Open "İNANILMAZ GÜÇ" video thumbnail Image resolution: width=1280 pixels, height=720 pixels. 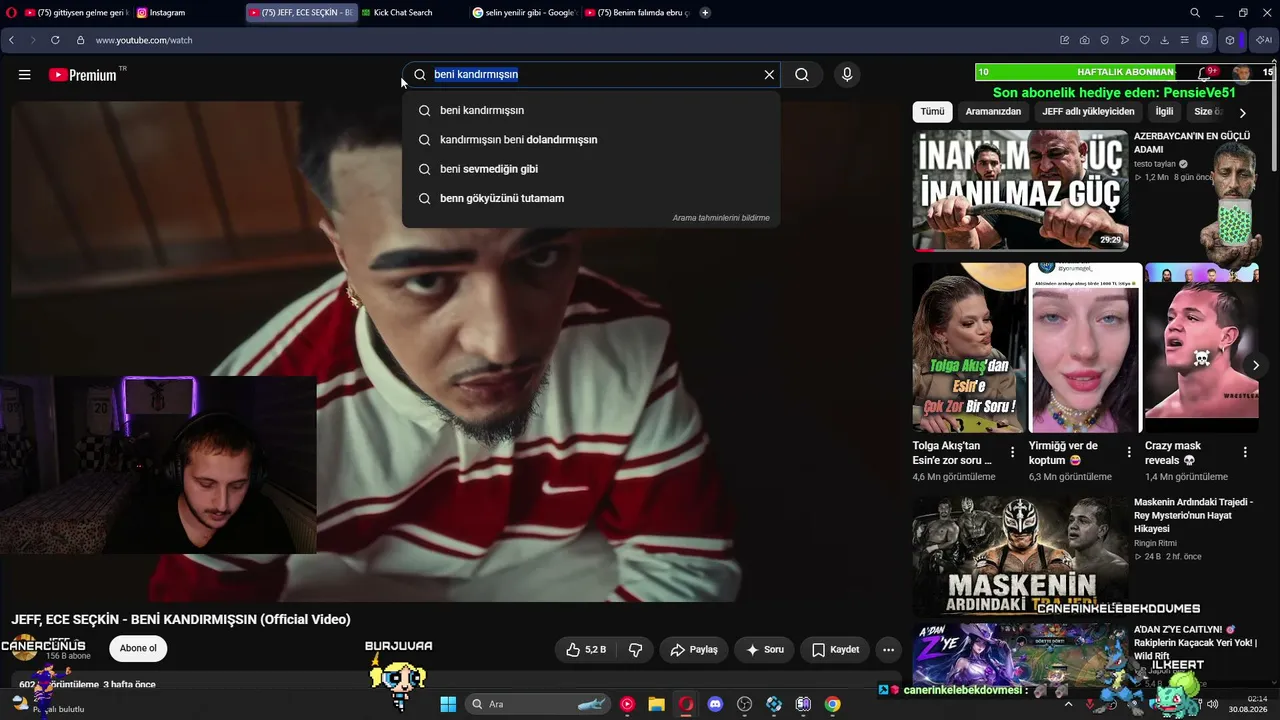[x=1021, y=190]
